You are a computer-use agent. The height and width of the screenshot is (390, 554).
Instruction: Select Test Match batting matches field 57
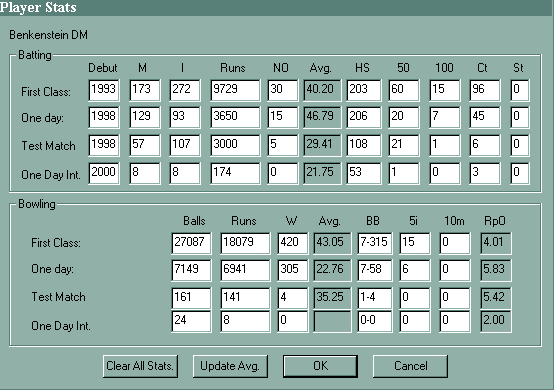tap(145, 145)
